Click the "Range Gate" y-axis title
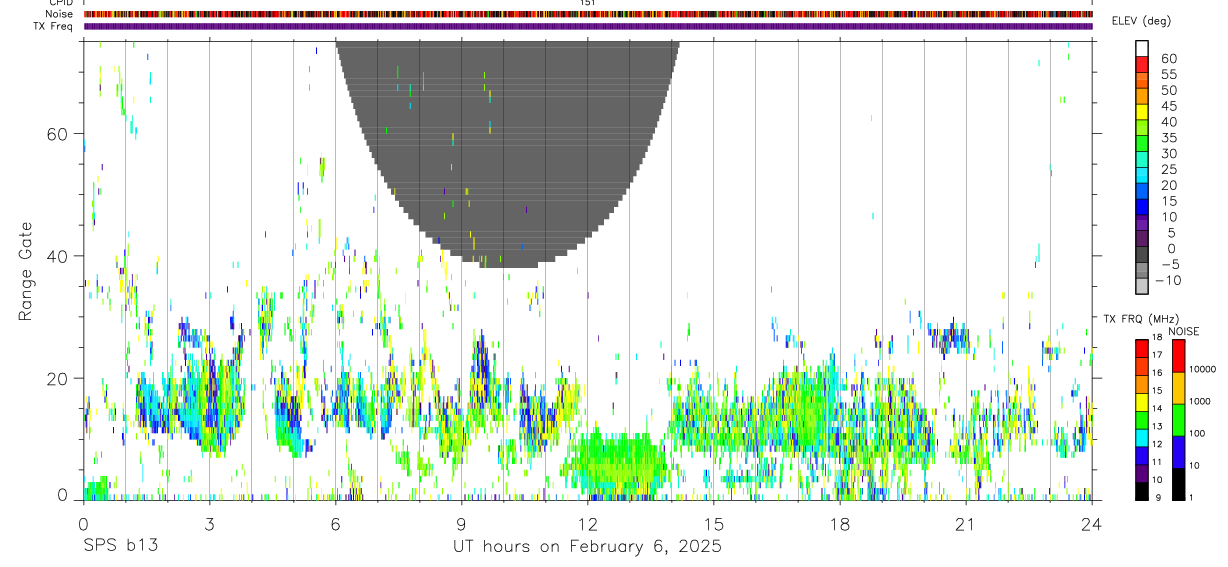This screenshot has height=567, width=1228. point(28,270)
